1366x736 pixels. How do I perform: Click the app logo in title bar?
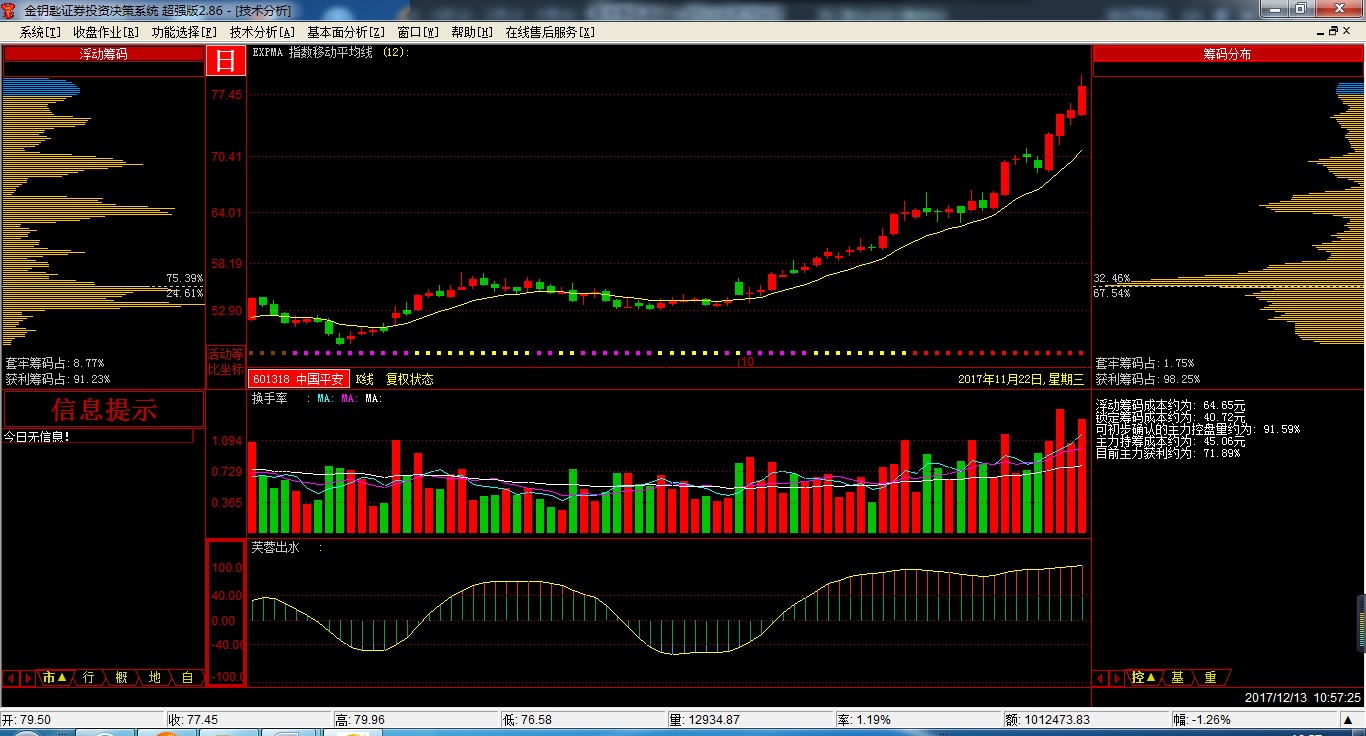click(x=10, y=10)
